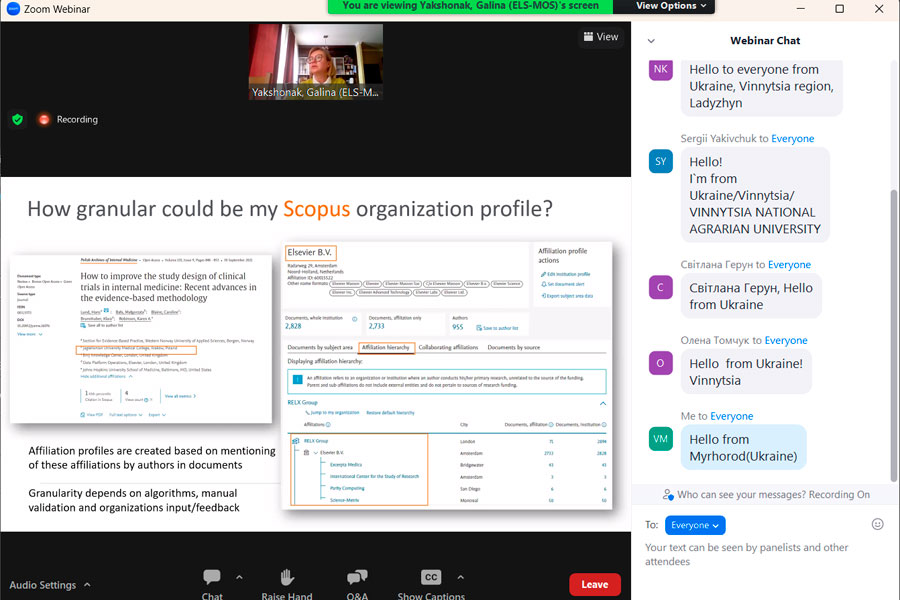Click the Elsevier B.V. heading in slide
The width and height of the screenshot is (900, 600).
pyautogui.click(x=310, y=253)
